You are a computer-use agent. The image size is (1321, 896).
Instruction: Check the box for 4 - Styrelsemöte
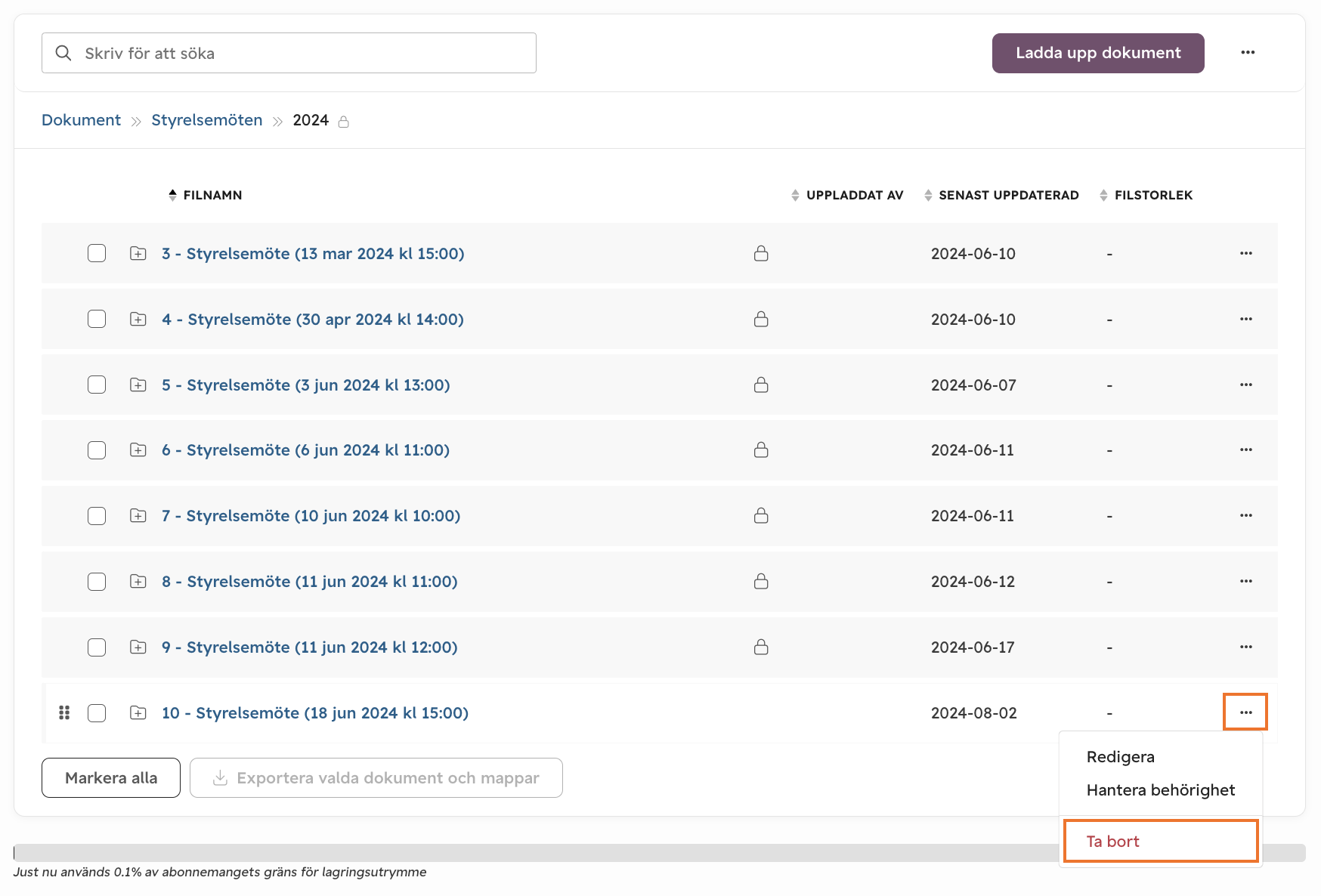[x=97, y=319]
